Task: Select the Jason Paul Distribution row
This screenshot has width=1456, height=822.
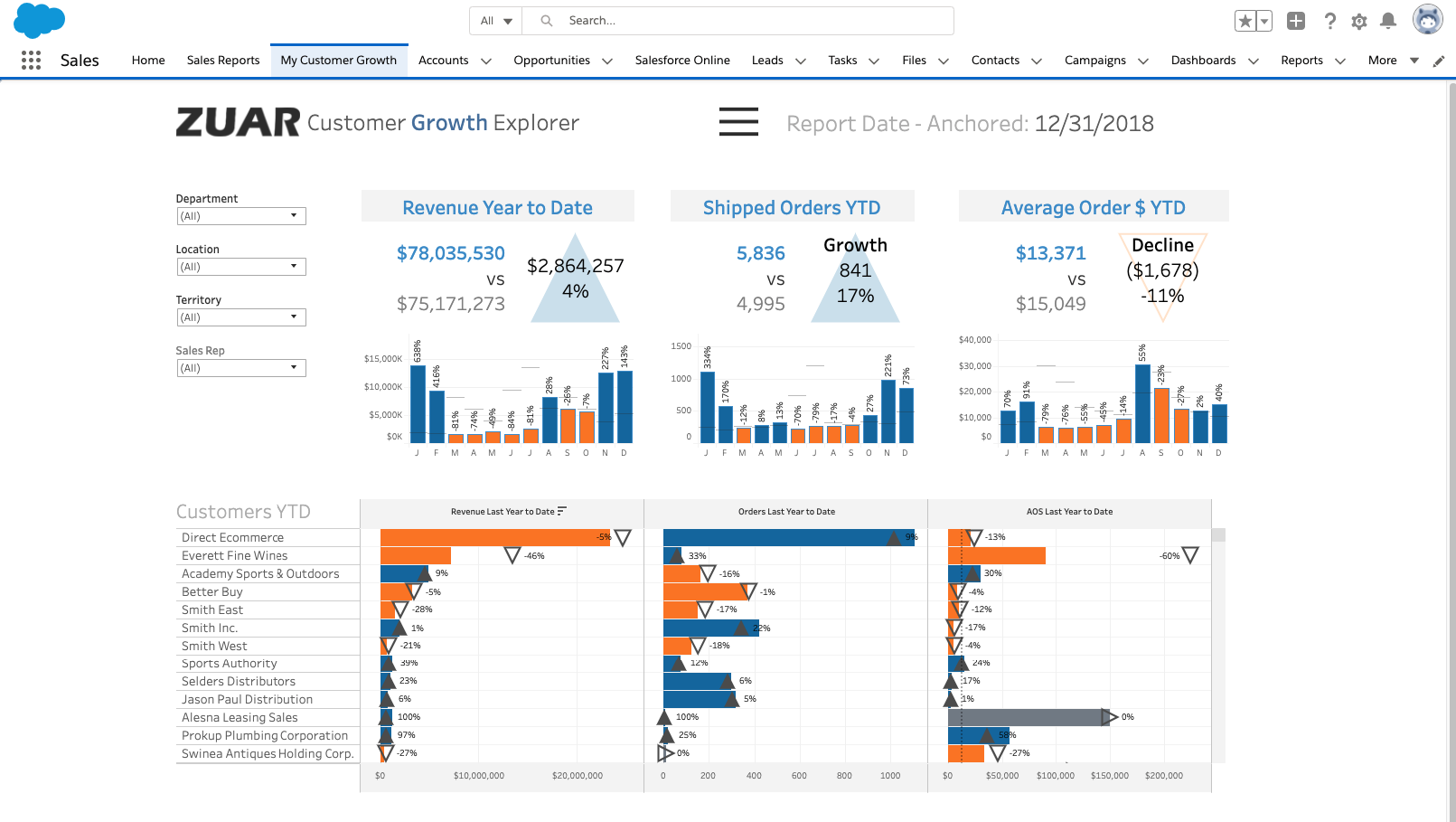Action: tap(268, 699)
